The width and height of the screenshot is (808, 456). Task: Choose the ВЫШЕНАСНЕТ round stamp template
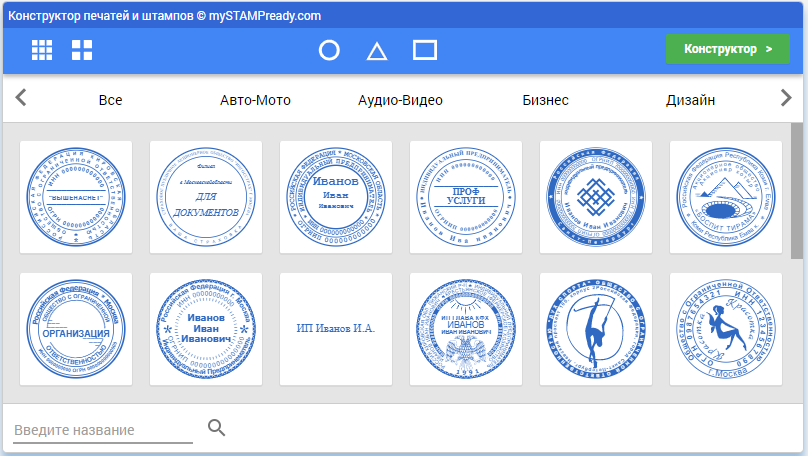[76, 197]
